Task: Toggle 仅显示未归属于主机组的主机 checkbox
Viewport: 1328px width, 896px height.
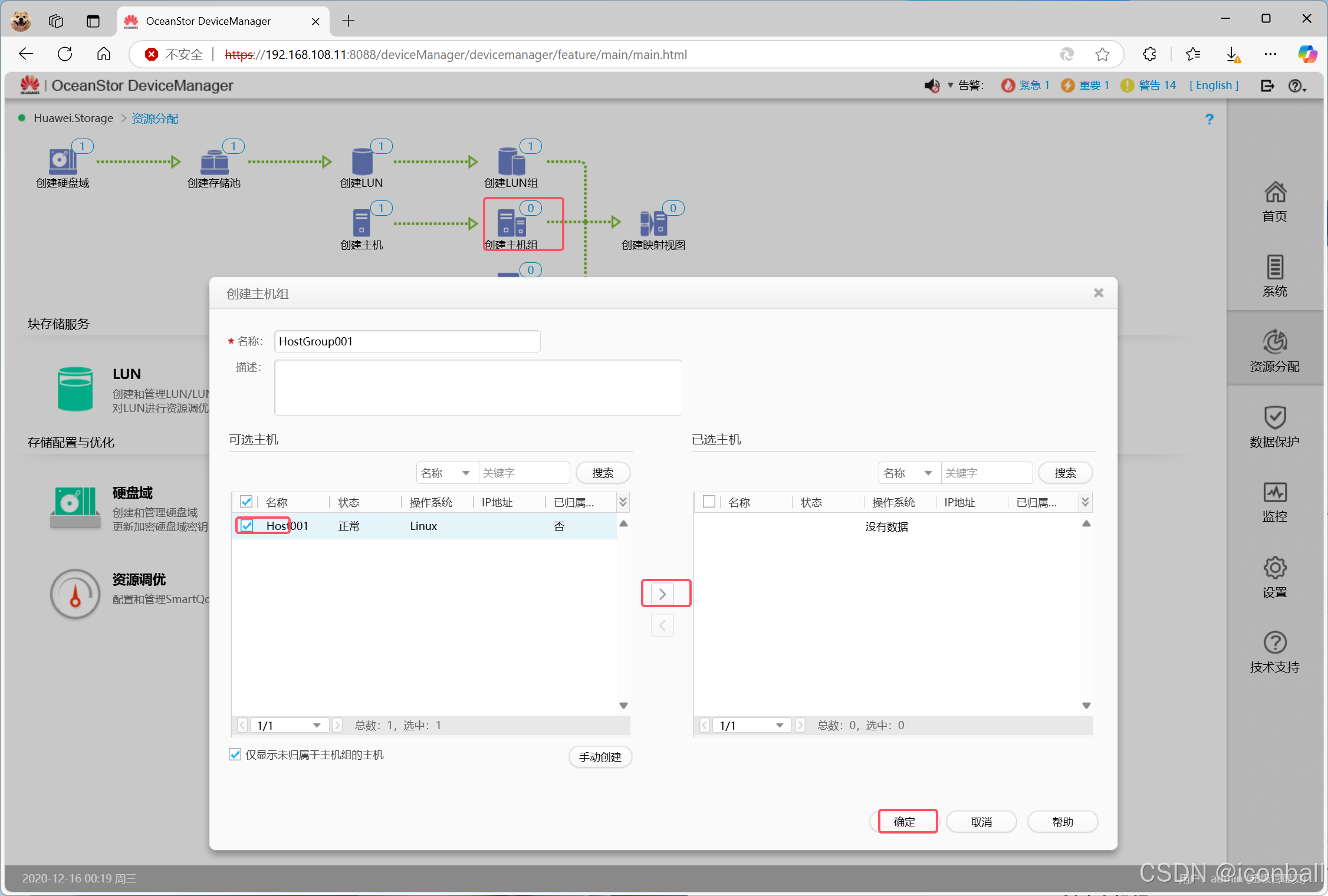Action: [x=235, y=755]
